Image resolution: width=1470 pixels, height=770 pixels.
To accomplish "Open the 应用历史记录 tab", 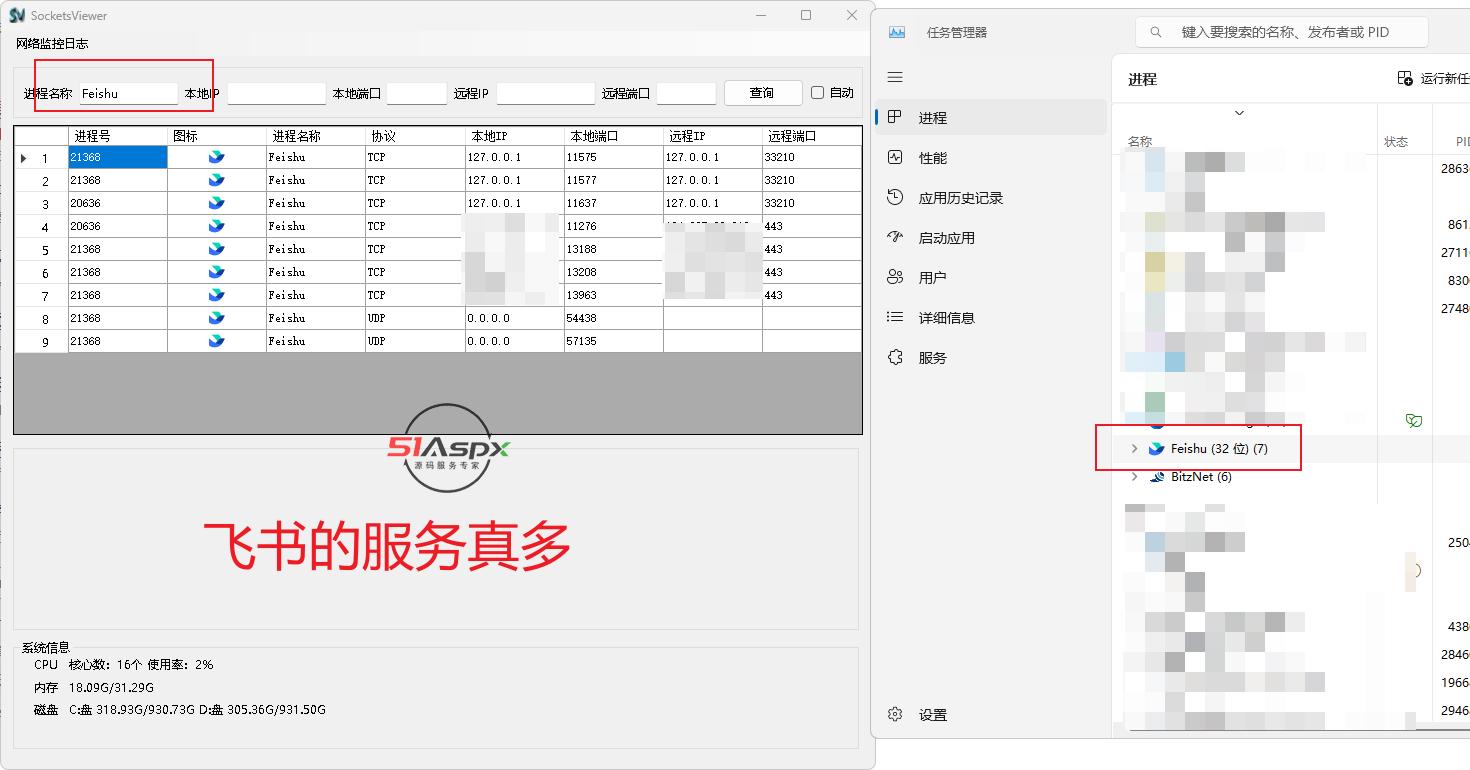I will [x=992, y=198].
